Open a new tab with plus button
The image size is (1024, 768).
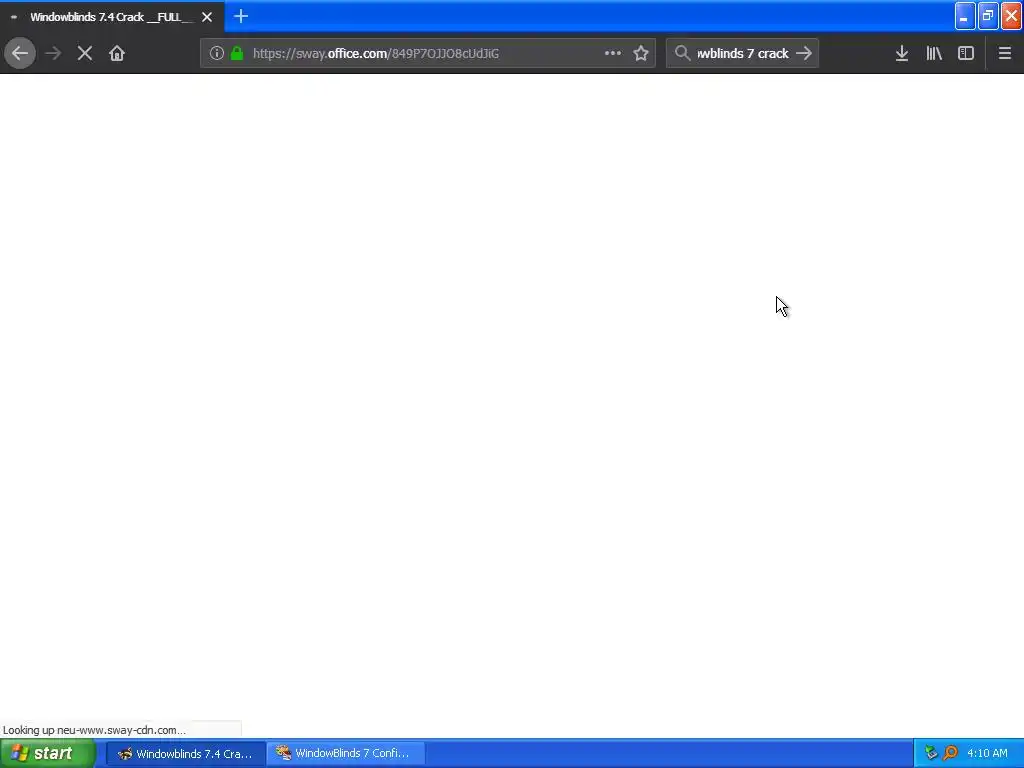(241, 16)
